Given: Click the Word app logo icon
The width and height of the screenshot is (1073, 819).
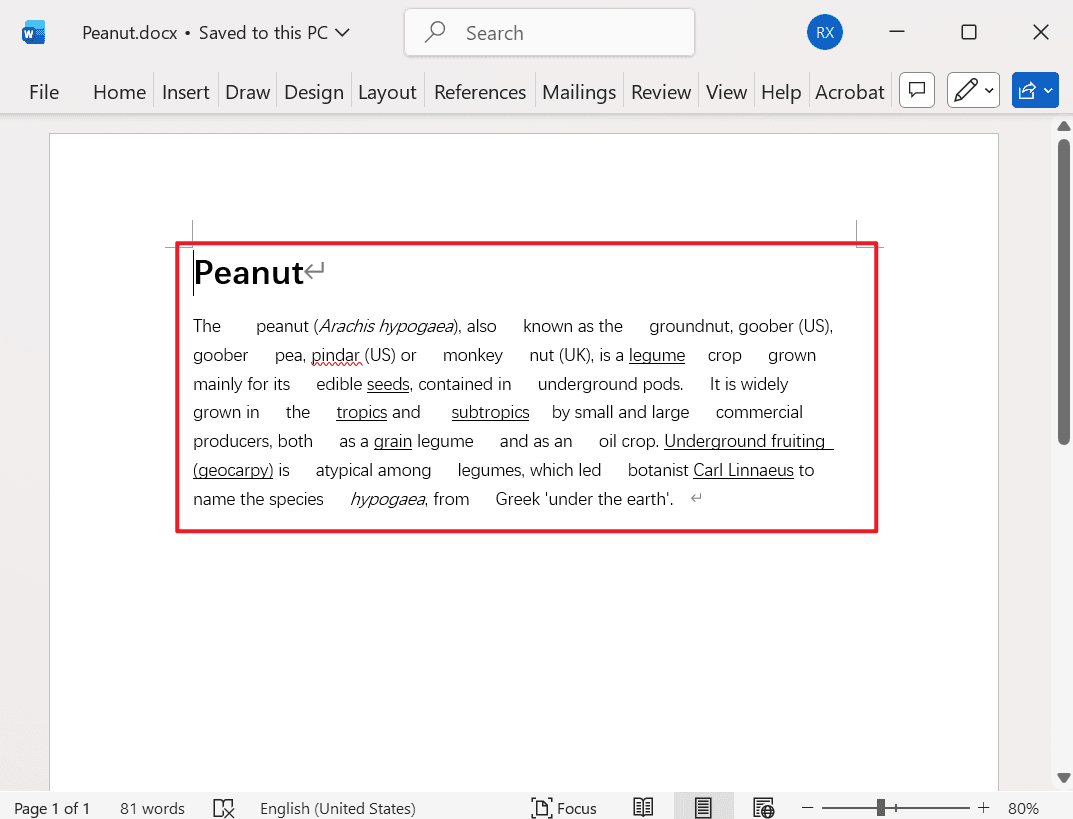Looking at the screenshot, I should point(34,33).
